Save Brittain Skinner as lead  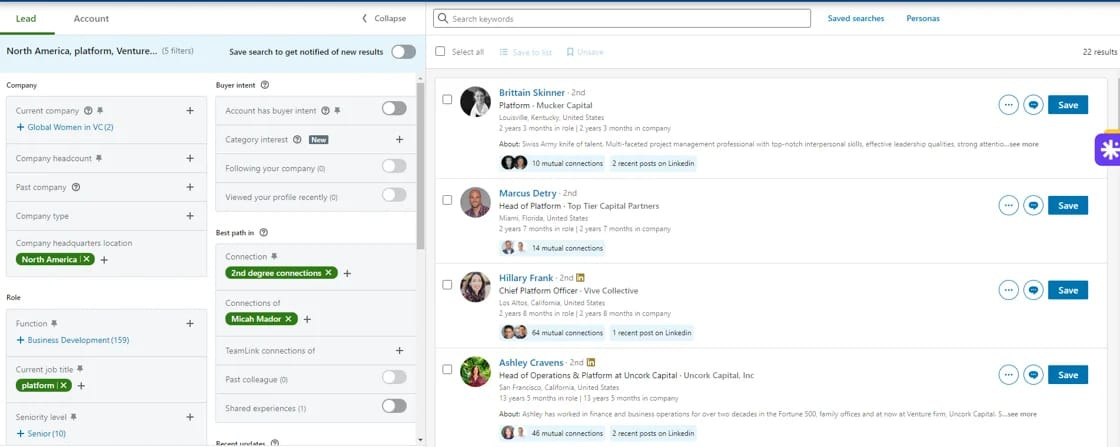[1068, 105]
